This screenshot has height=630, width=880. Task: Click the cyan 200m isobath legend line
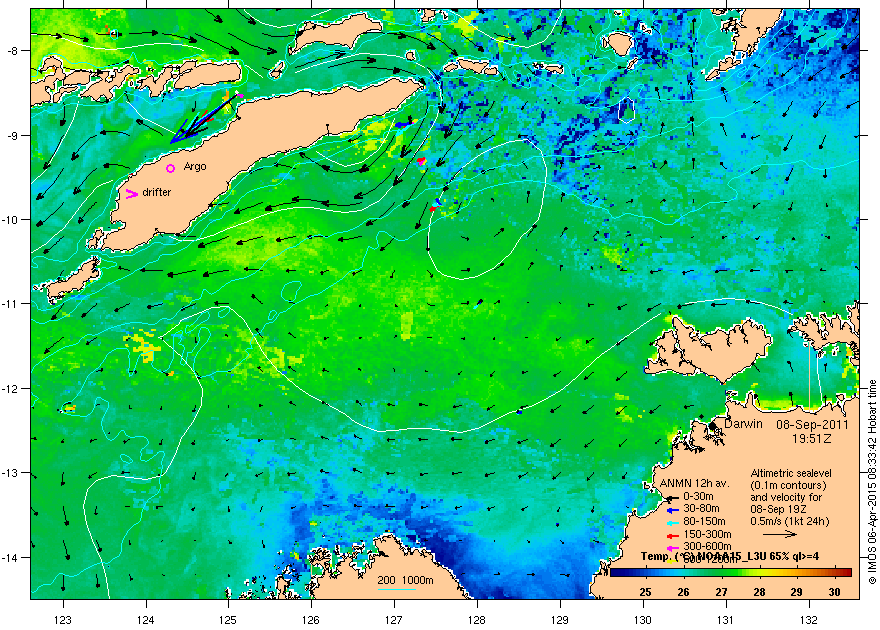coord(397,590)
